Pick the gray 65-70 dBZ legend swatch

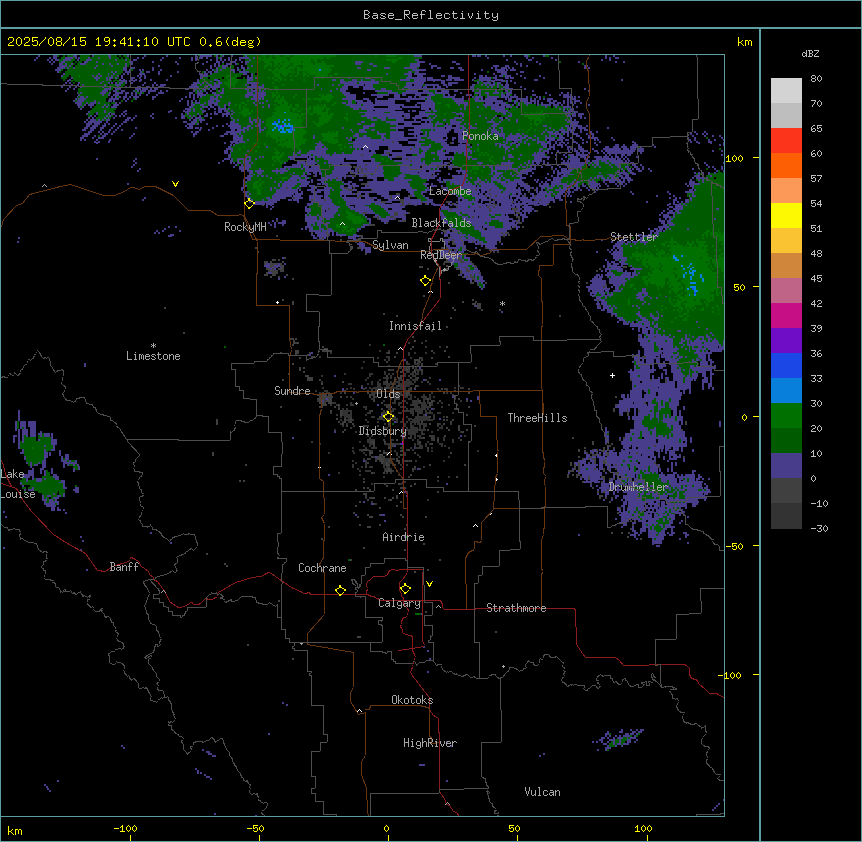pos(786,115)
